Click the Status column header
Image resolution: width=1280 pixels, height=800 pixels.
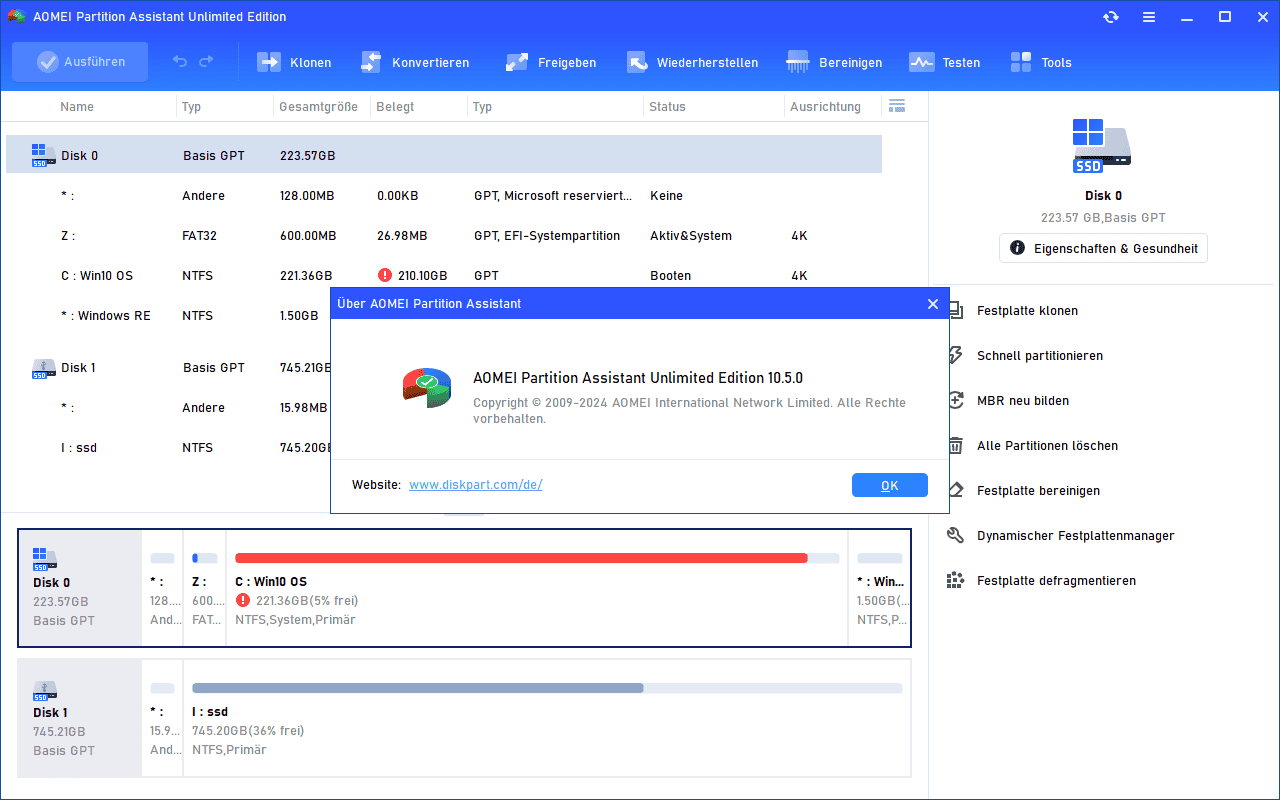(667, 107)
